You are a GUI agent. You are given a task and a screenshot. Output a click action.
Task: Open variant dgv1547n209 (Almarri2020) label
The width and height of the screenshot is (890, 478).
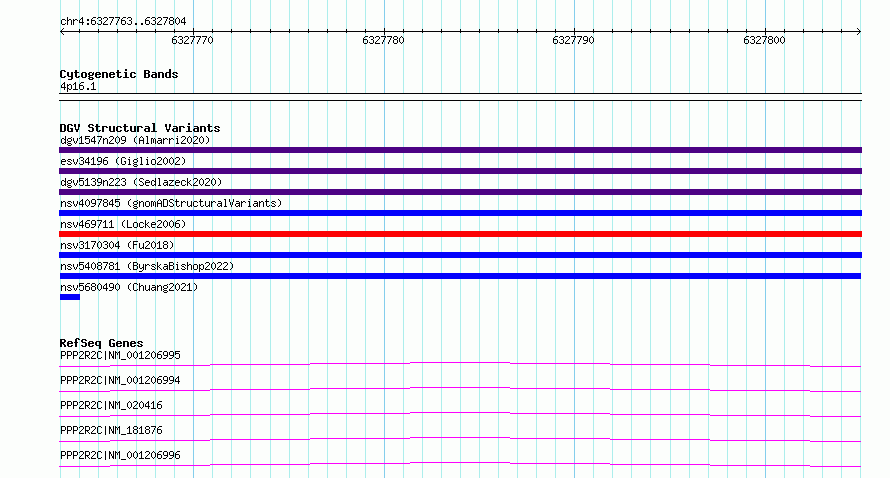coord(135,140)
